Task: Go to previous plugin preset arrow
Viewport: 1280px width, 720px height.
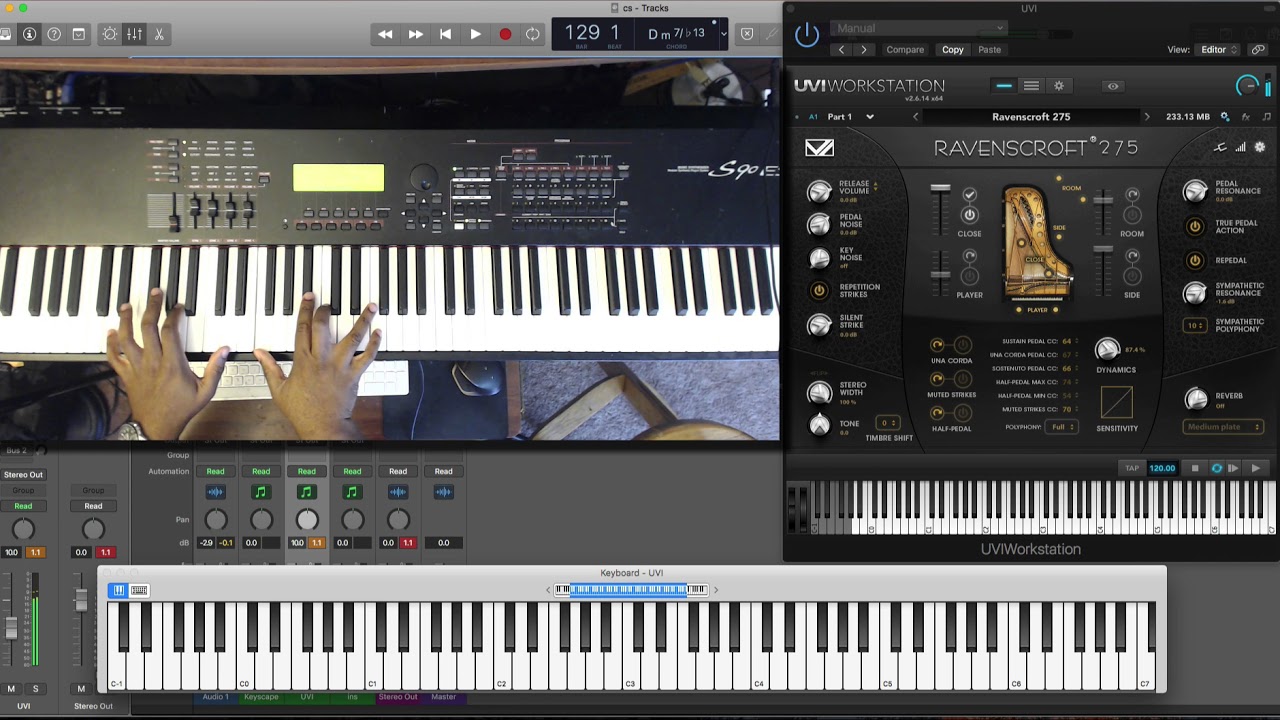Action: click(x=842, y=49)
